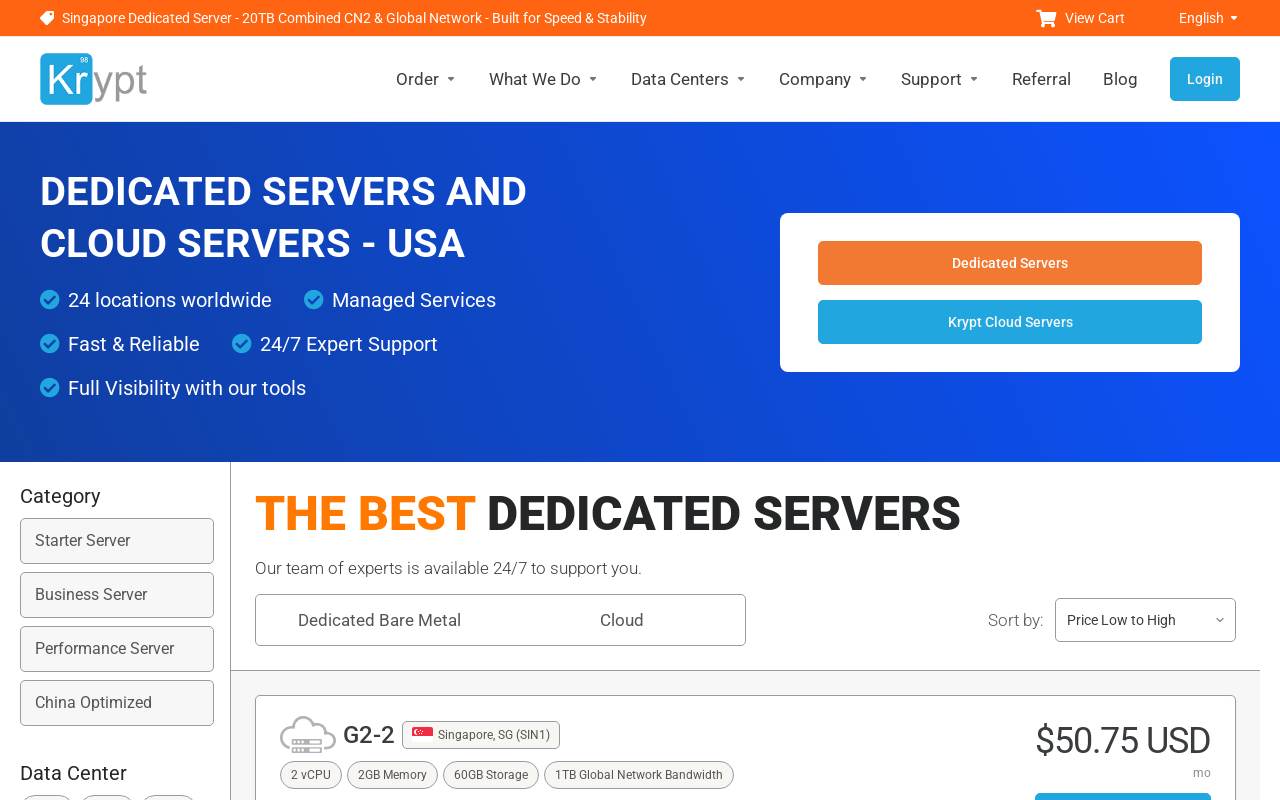Toggle the Starter Server category filter
Viewport: 1280px width, 800px height.
[x=117, y=541]
